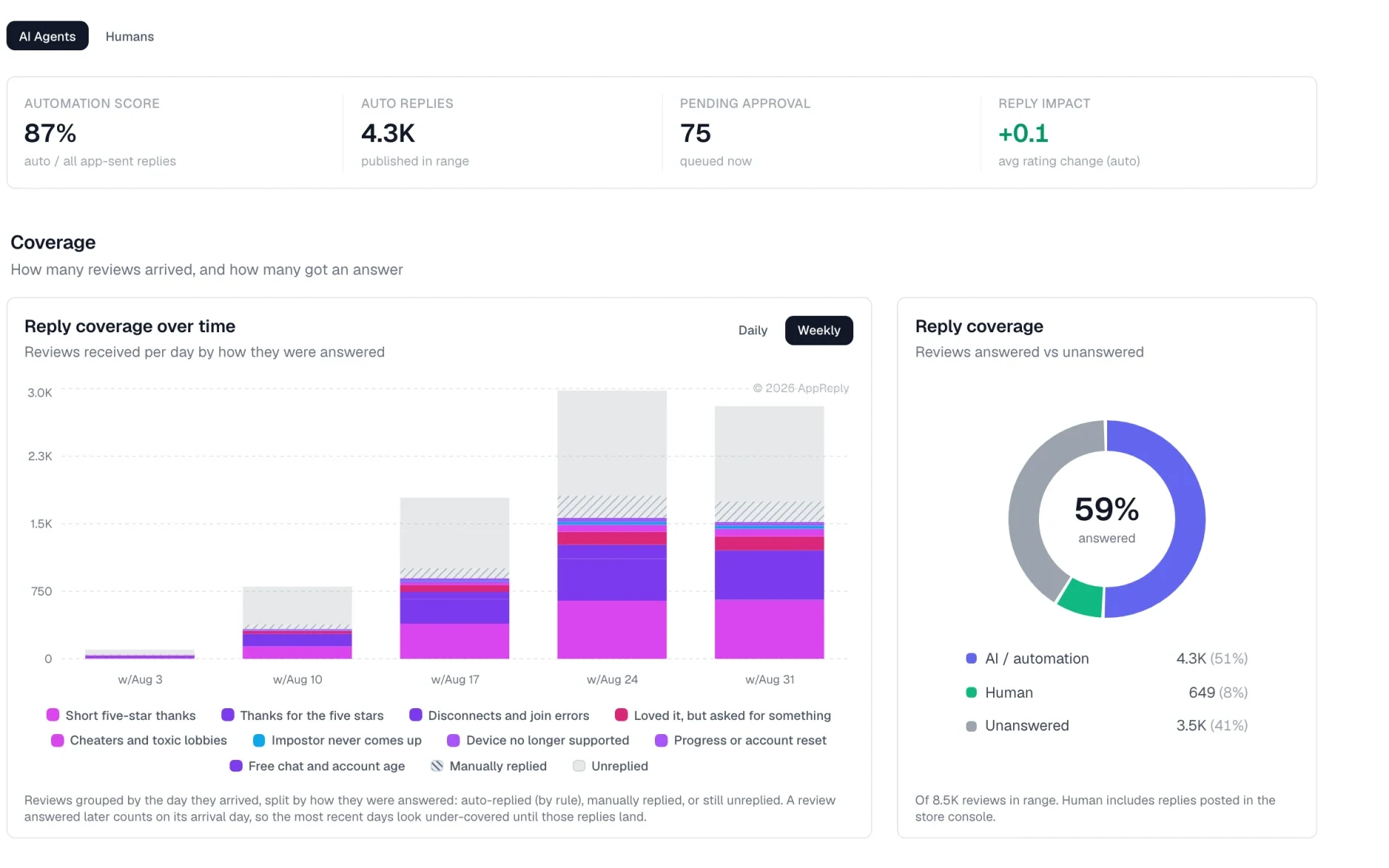Toggle Thanks for the five stars legend swatch
This screenshot has width=1389, height=868.
pos(228,715)
